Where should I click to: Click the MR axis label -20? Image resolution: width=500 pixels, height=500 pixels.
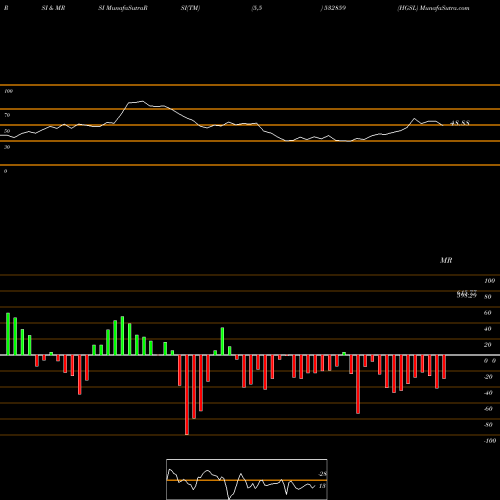(x=488, y=377)
